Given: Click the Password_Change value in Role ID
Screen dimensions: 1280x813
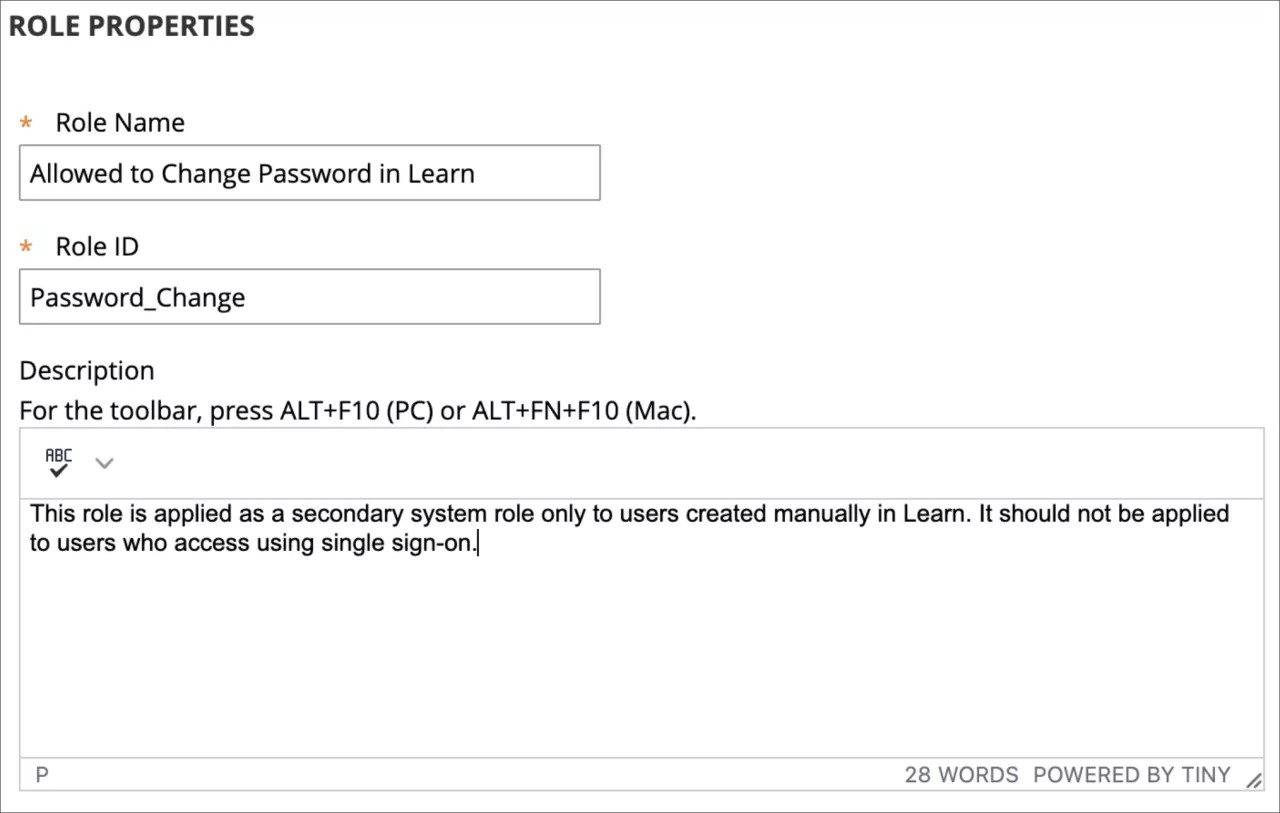Looking at the screenshot, I should tap(137, 296).
